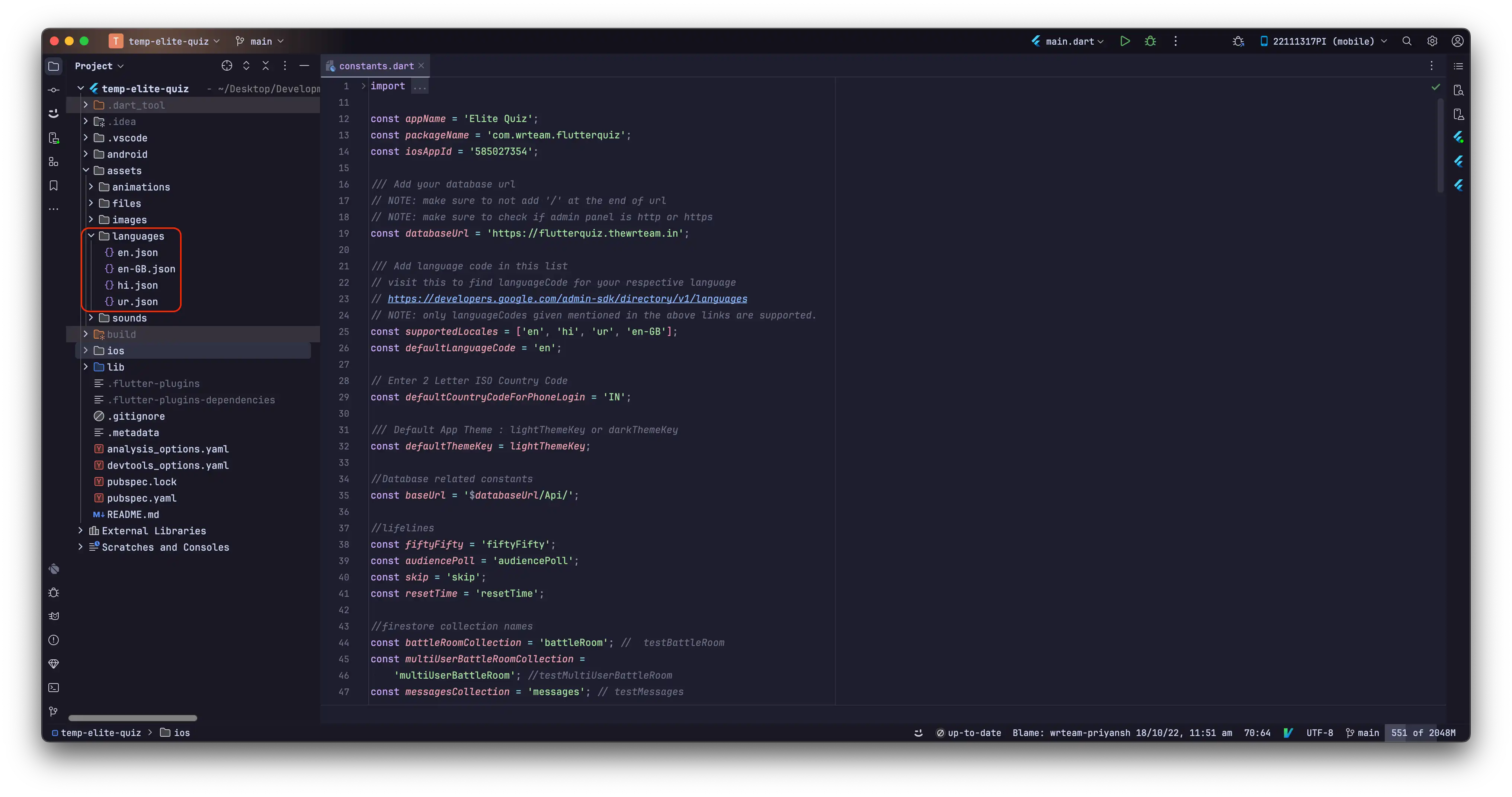
Task: Open the Search Everywhere magnifier
Action: [x=1406, y=41]
